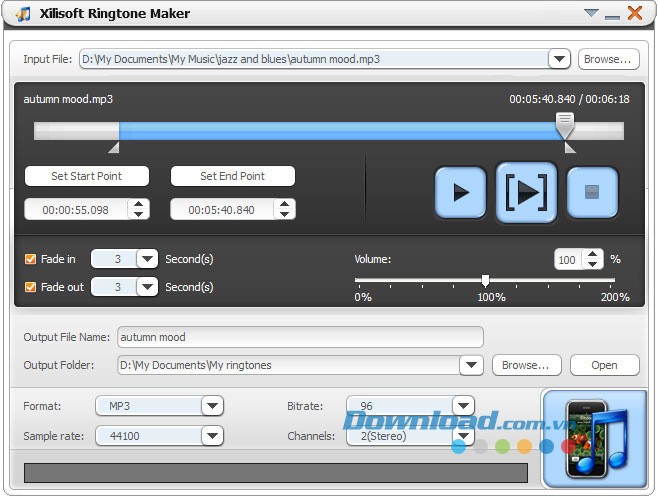Click the start point triangle marker
The width and height of the screenshot is (658, 502).
(114, 147)
